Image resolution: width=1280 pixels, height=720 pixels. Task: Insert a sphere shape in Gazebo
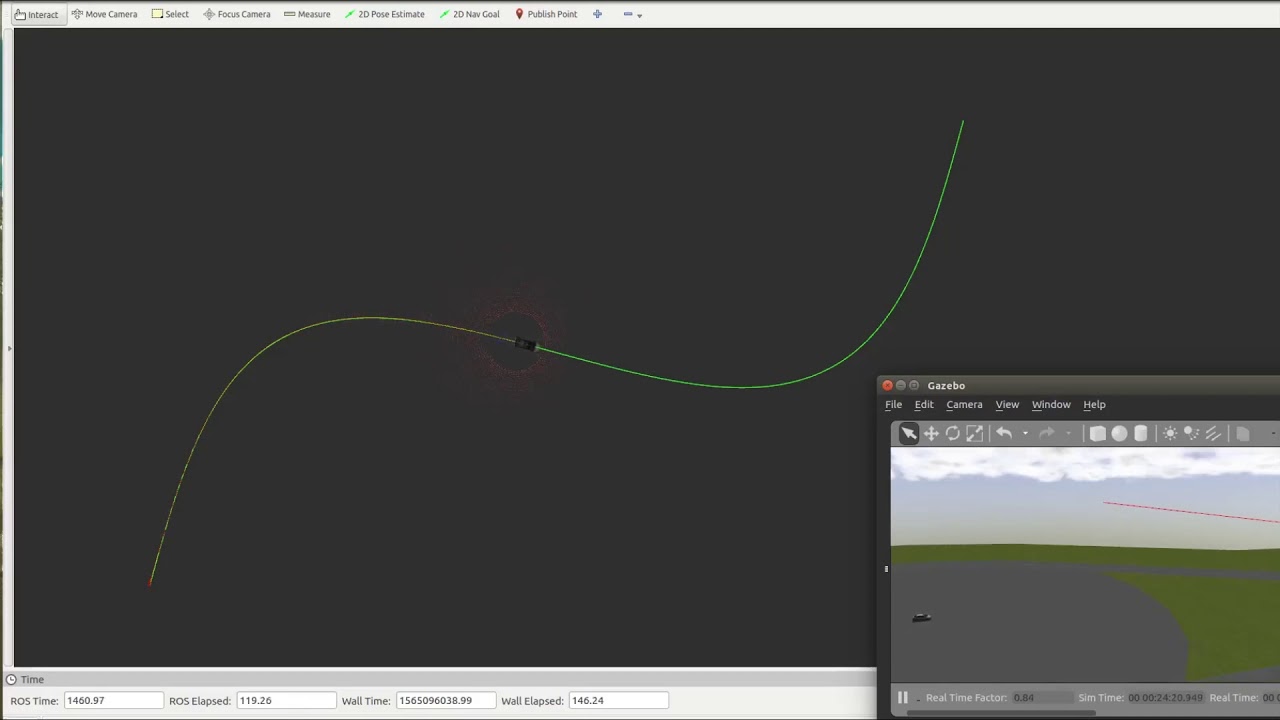click(1119, 433)
